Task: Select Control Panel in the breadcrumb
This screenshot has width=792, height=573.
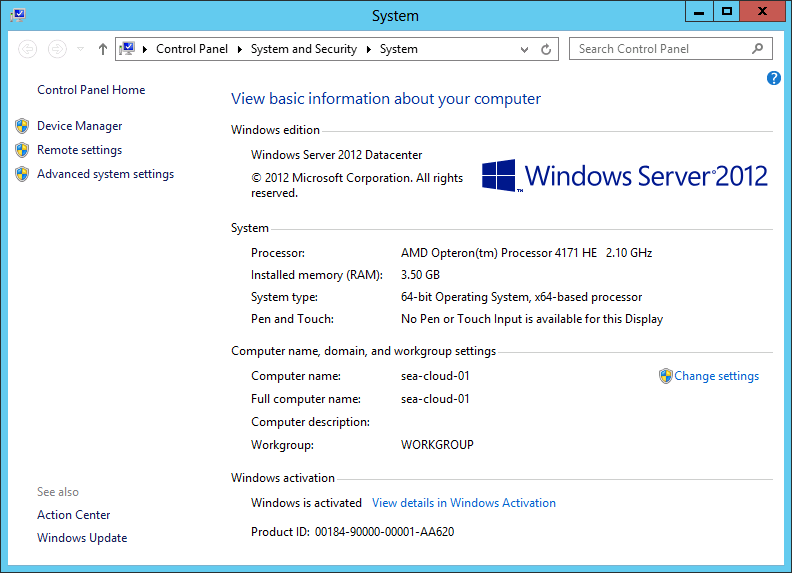Action: click(191, 49)
